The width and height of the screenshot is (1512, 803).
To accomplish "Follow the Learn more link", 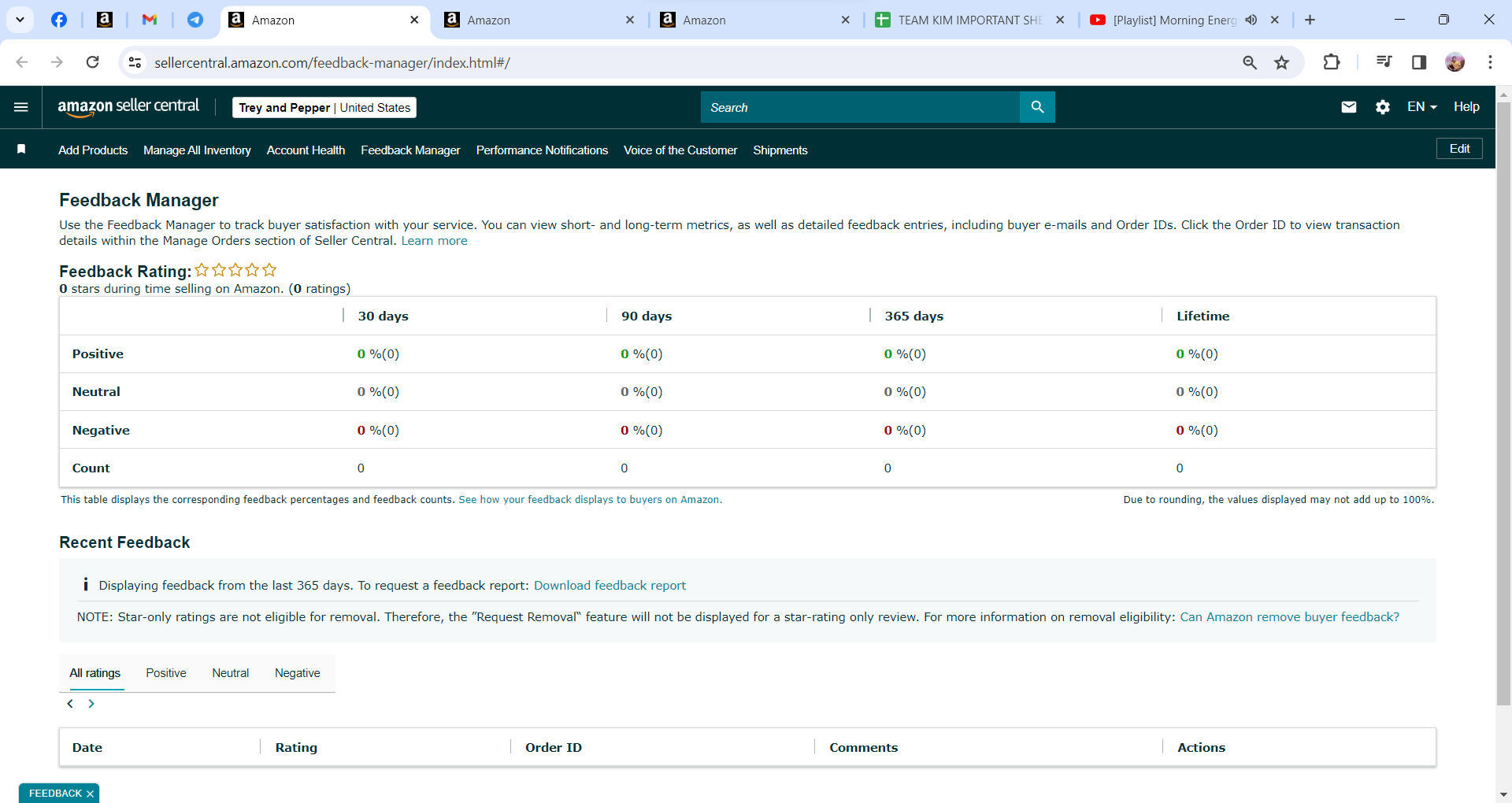I will [x=434, y=241].
